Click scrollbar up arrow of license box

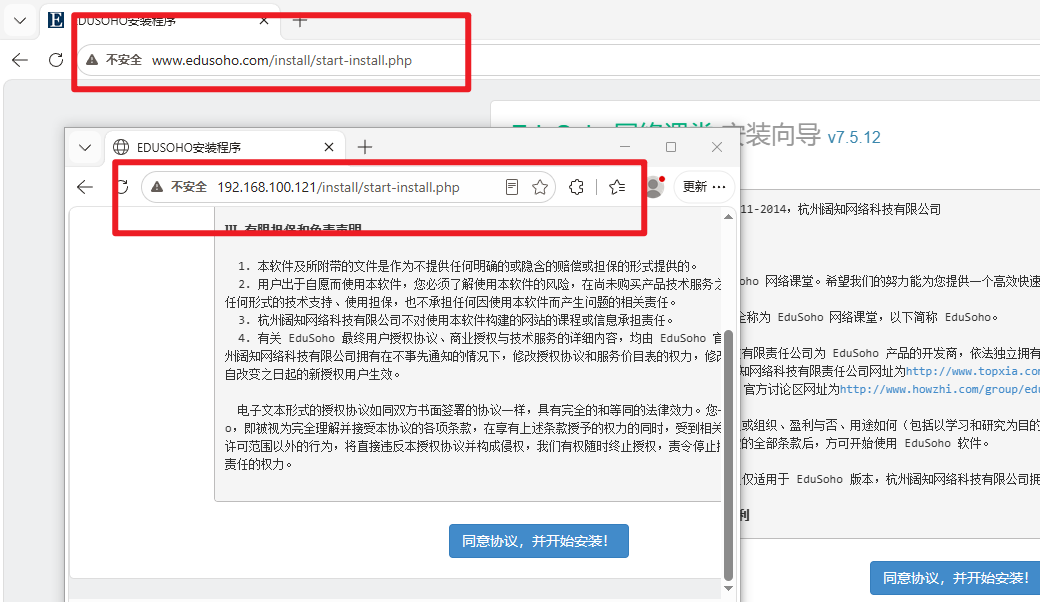click(728, 217)
